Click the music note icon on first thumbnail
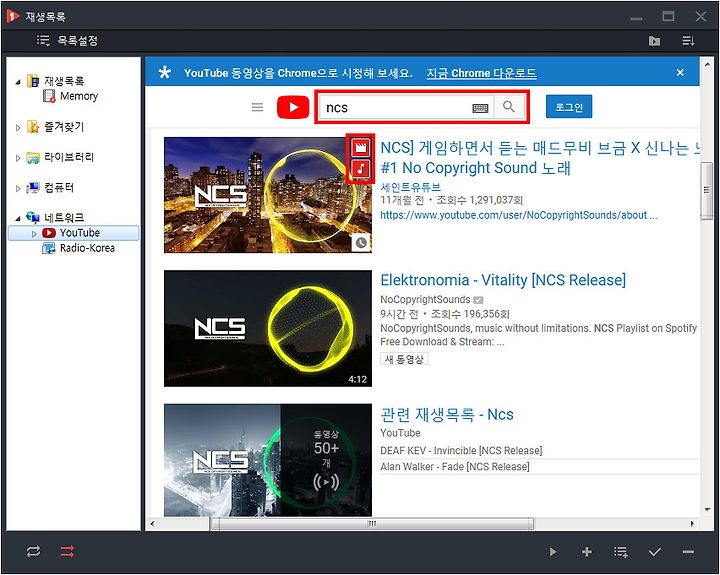 [361, 169]
